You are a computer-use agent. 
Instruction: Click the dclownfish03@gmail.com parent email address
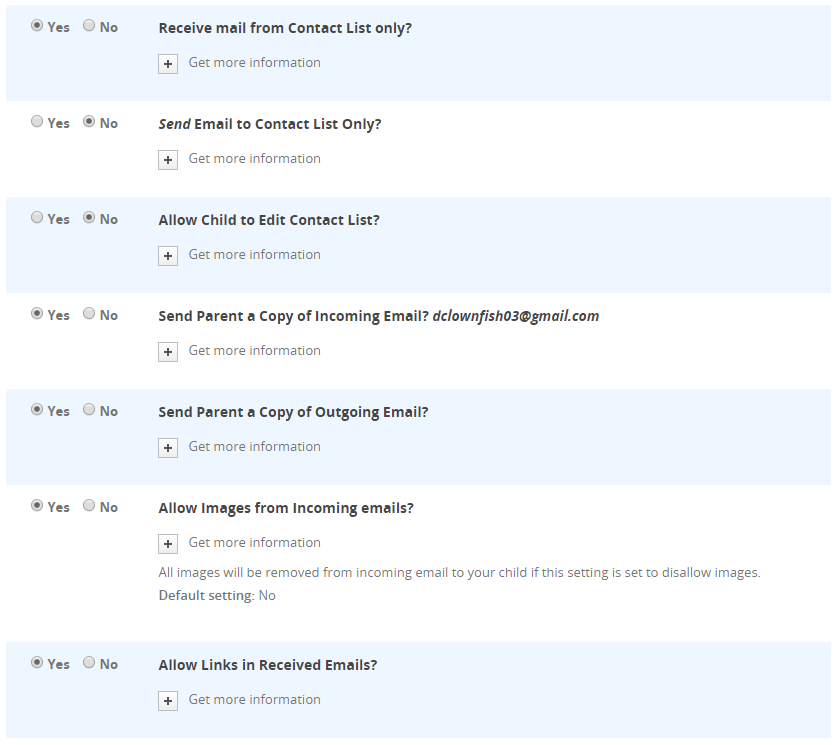point(516,316)
